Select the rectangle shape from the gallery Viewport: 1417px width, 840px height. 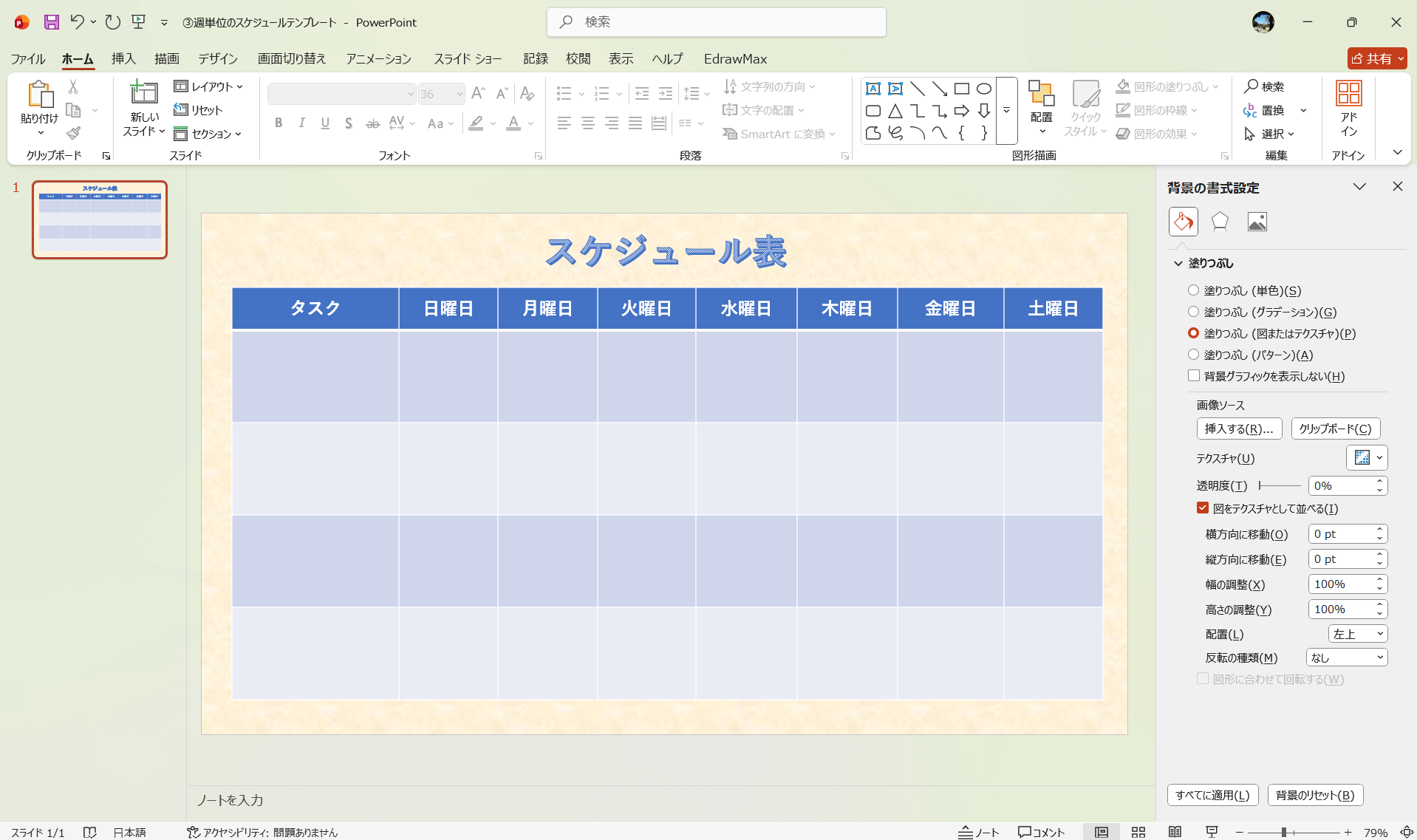click(961, 88)
